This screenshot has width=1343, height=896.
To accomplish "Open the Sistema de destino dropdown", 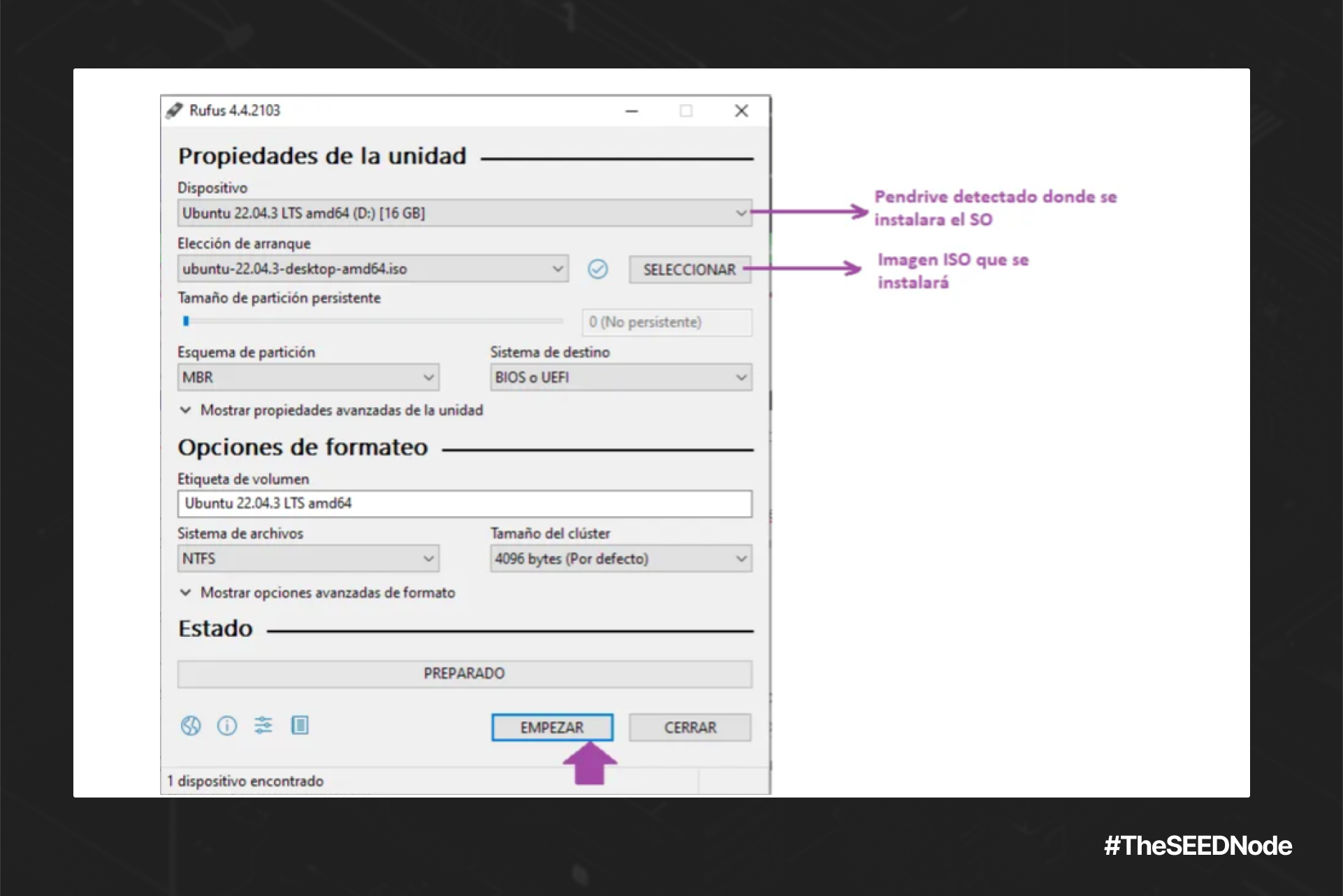I will click(621, 377).
